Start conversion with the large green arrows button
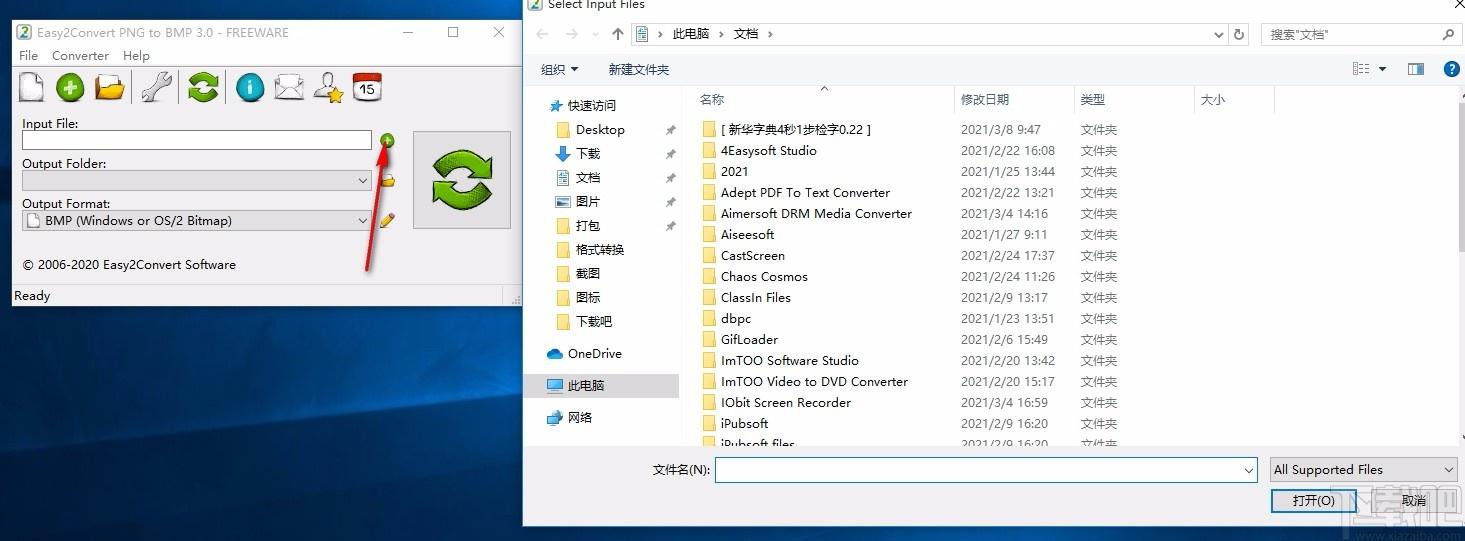1465x541 pixels. tap(462, 180)
